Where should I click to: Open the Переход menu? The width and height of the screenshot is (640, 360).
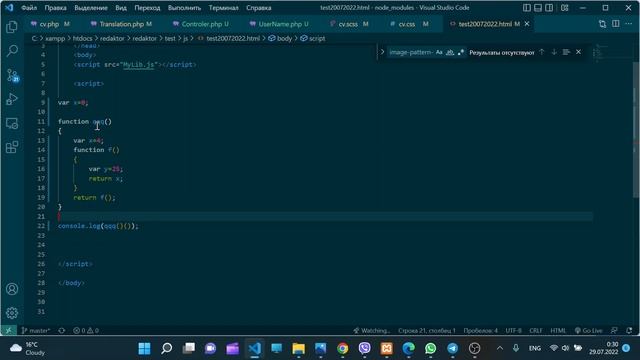click(147, 8)
